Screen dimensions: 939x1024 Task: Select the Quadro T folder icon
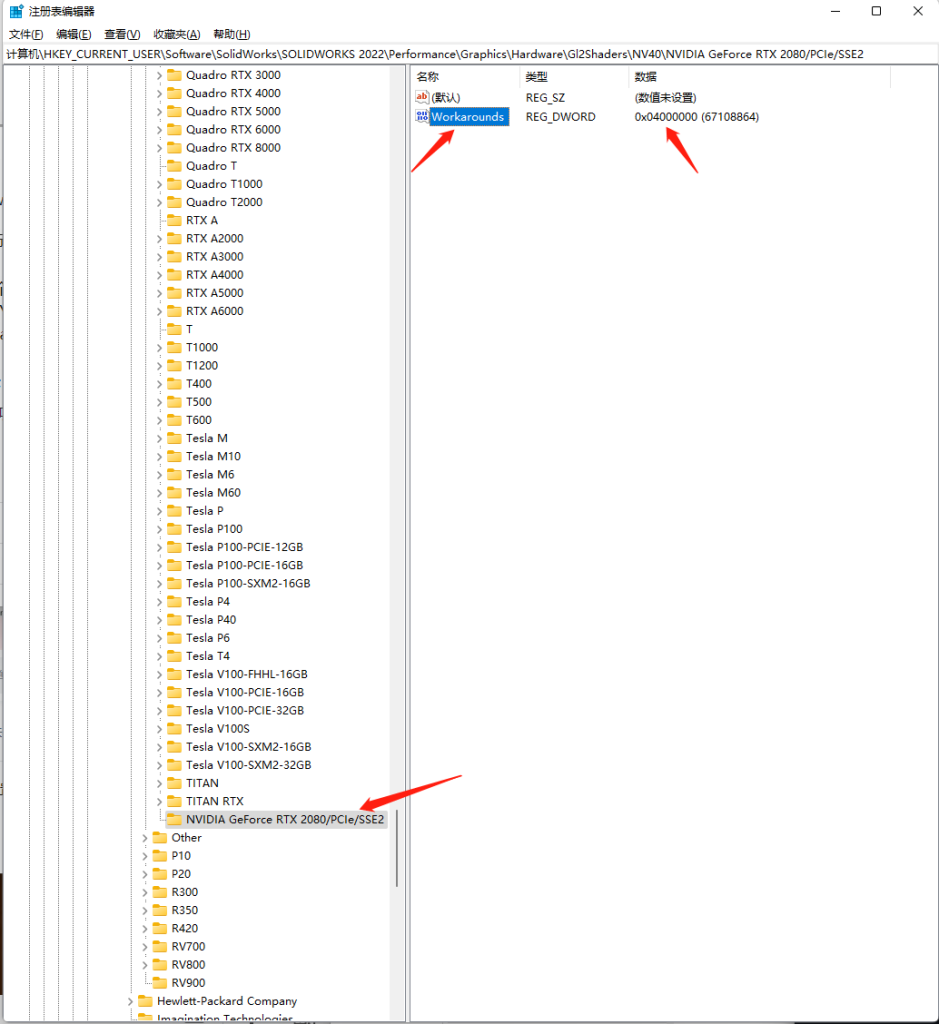coord(174,165)
